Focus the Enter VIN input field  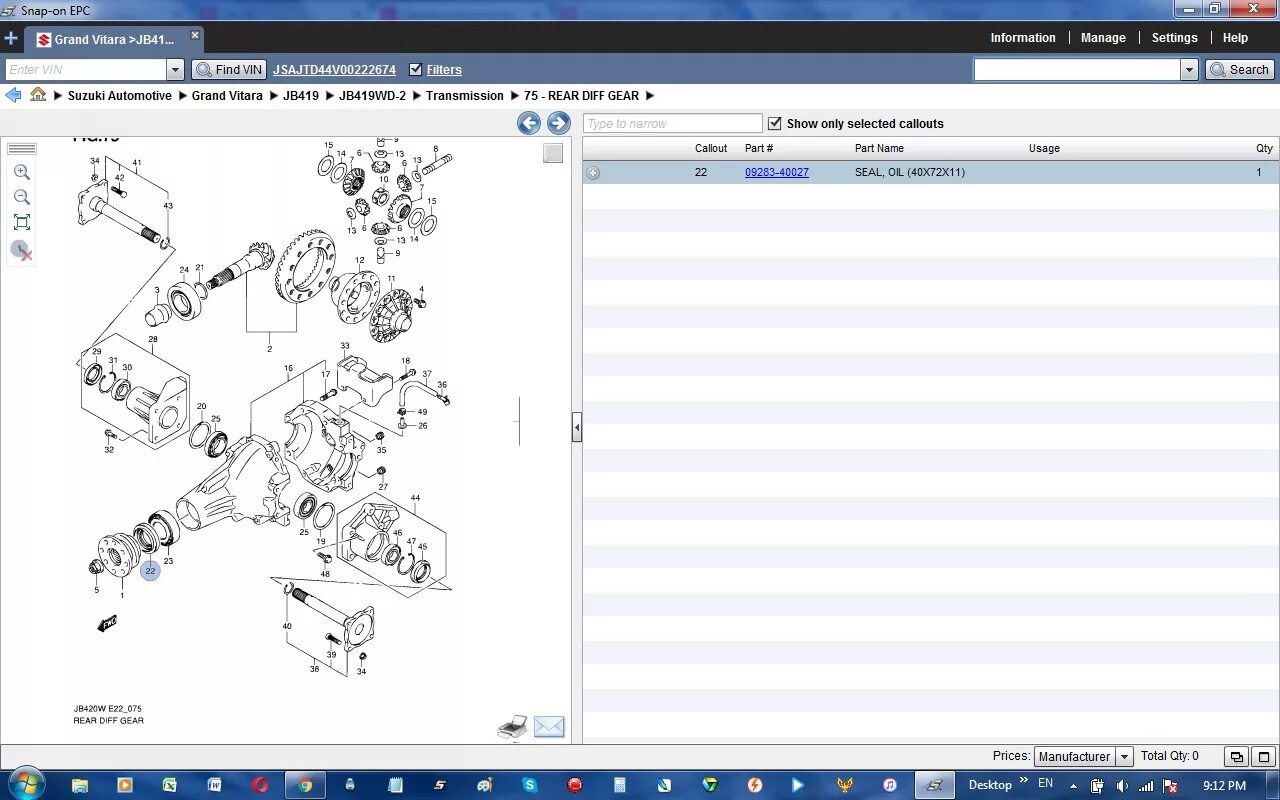(86, 70)
